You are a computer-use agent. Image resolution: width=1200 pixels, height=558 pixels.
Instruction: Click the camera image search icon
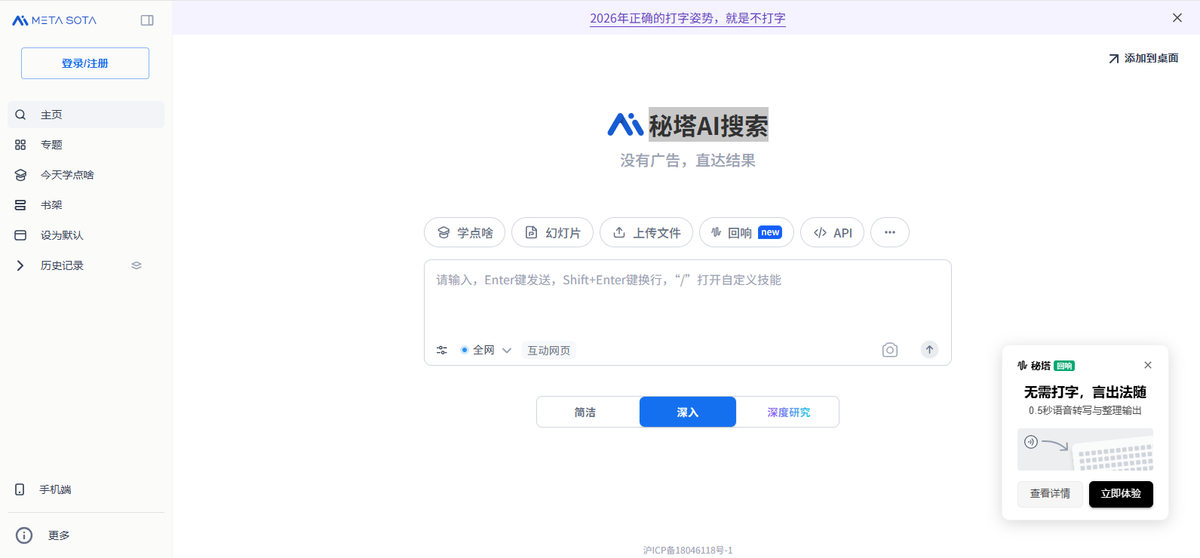889,350
